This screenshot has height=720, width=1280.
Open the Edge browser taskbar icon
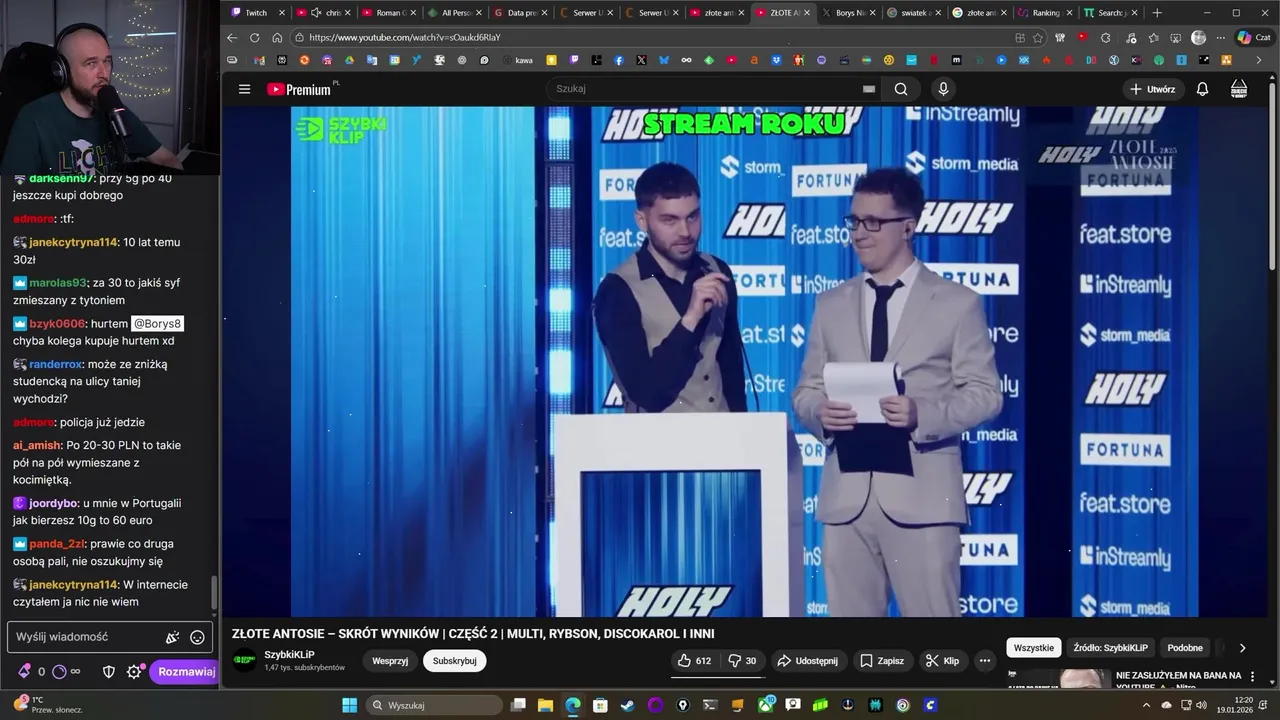pyautogui.click(x=572, y=705)
